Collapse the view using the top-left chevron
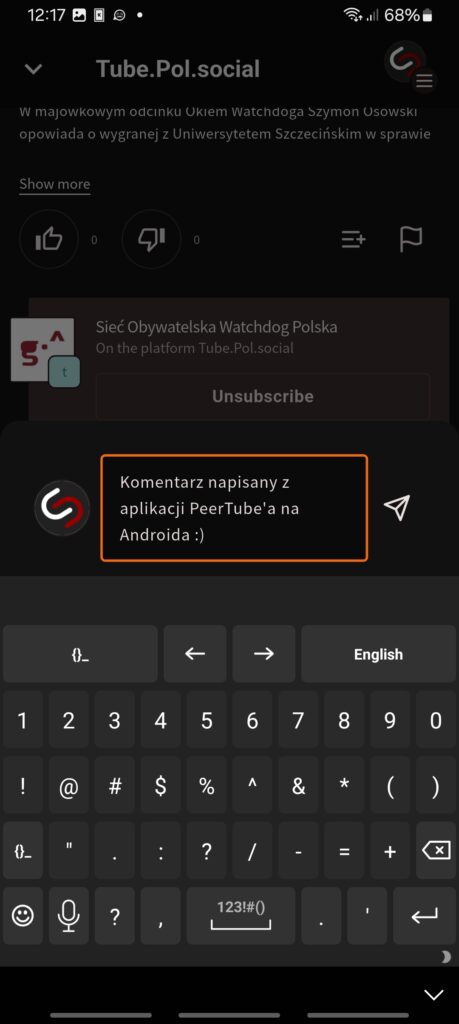This screenshot has height=1024, width=459. pos(33,69)
